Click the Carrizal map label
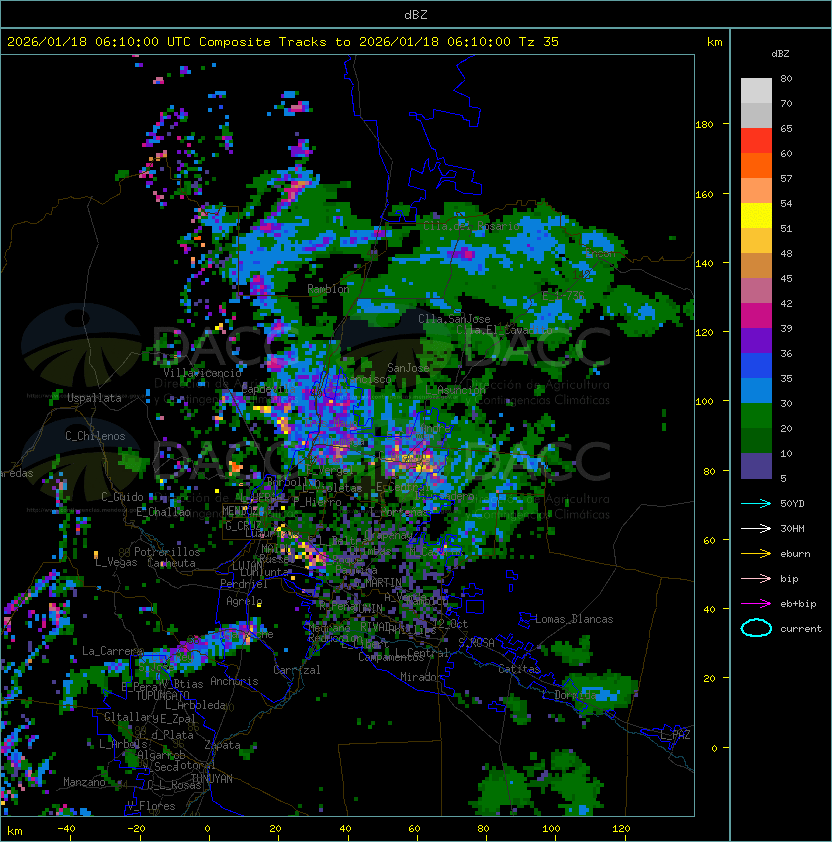The height and width of the screenshot is (842, 832). pyautogui.click(x=296, y=670)
